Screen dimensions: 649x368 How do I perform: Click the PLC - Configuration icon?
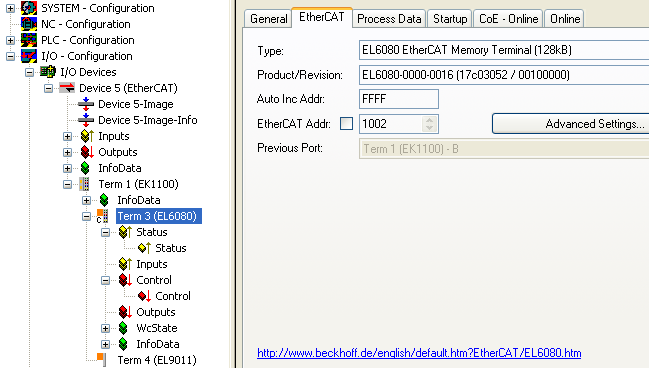[29, 40]
